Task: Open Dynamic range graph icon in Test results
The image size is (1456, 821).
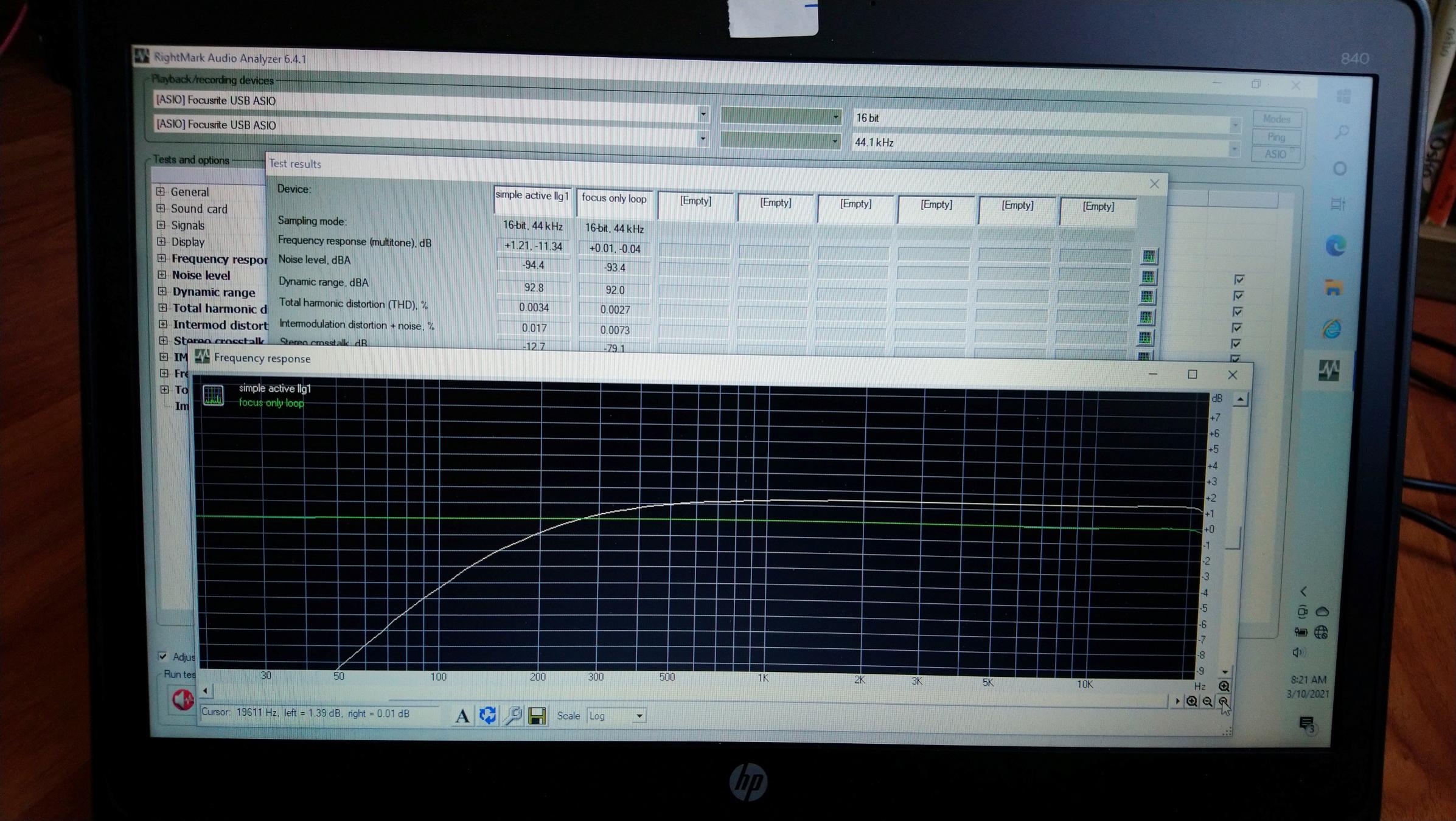Action: (1147, 297)
